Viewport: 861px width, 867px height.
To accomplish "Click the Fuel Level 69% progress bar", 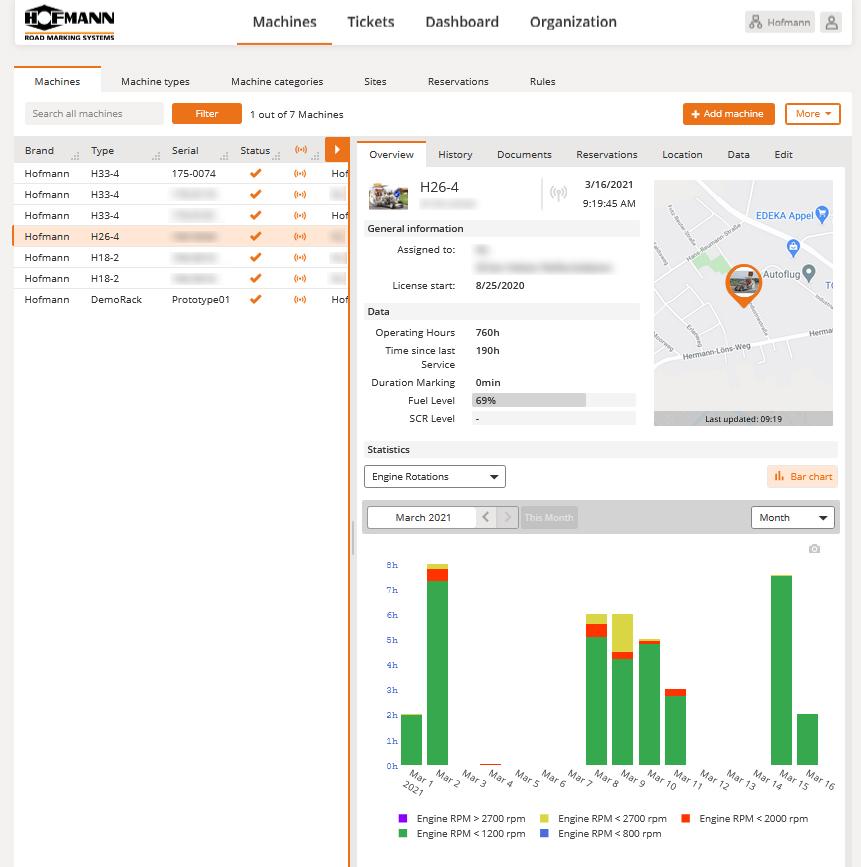I will [x=554, y=400].
